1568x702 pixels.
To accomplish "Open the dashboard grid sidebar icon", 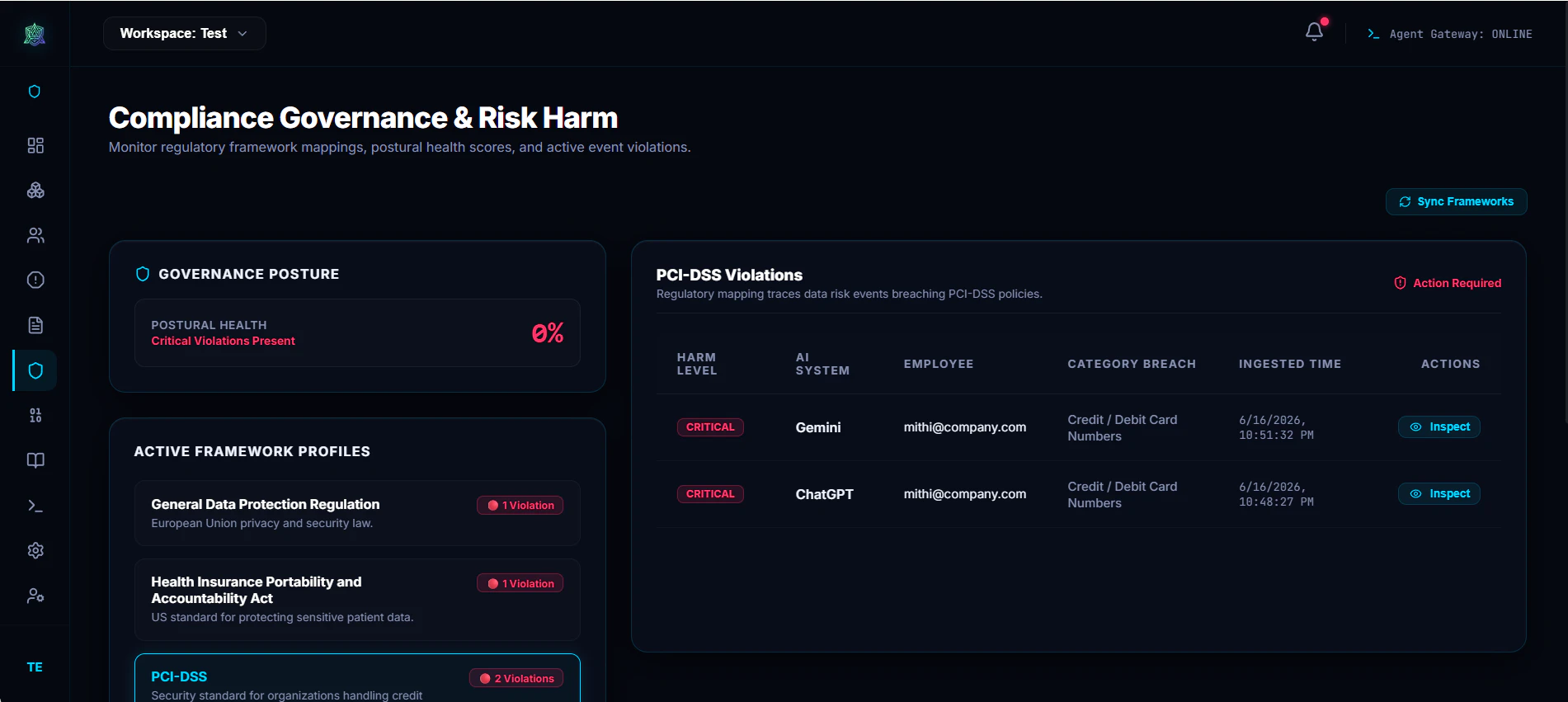I will pos(35,145).
